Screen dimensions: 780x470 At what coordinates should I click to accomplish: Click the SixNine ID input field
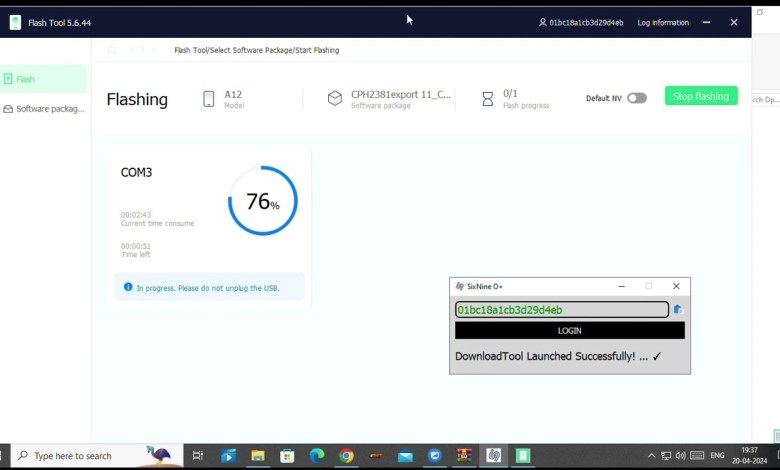click(561, 310)
